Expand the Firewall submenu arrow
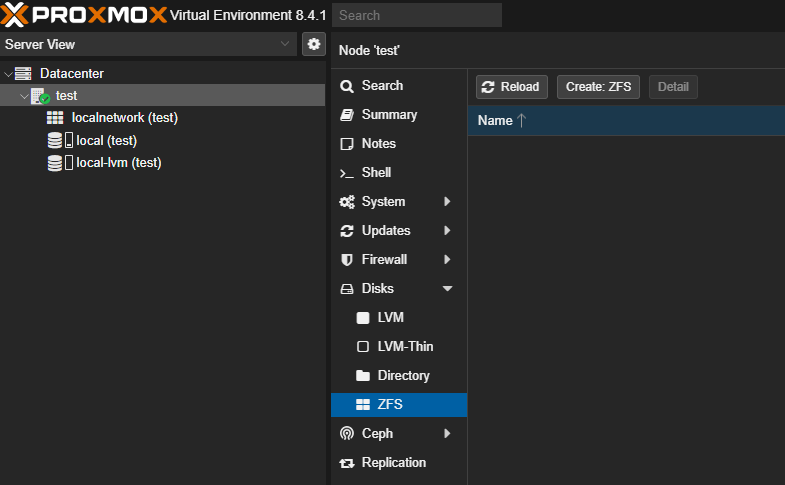The width and height of the screenshot is (785, 485). pos(447,259)
